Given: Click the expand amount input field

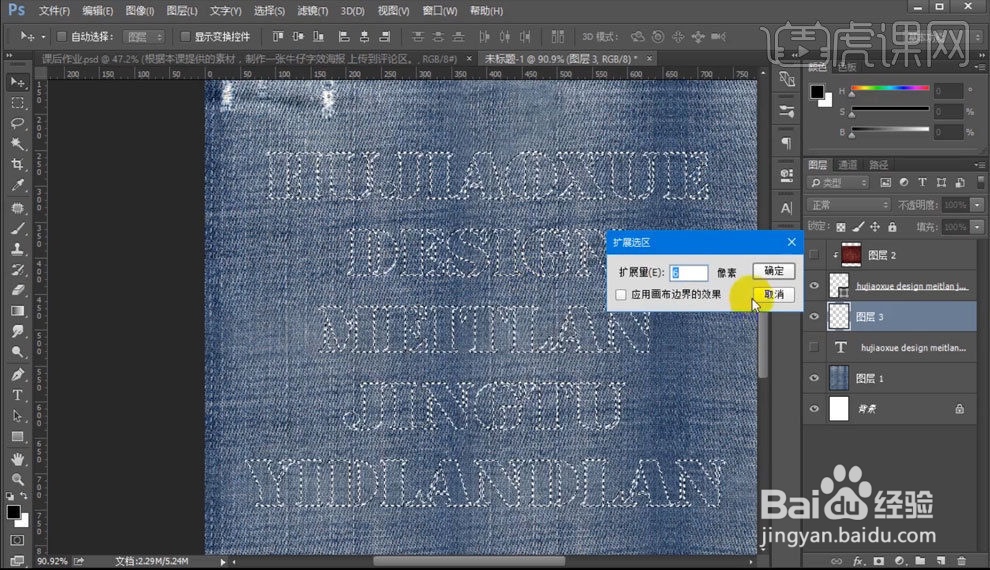Looking at the screenshot, I should (x=688, y=272).
